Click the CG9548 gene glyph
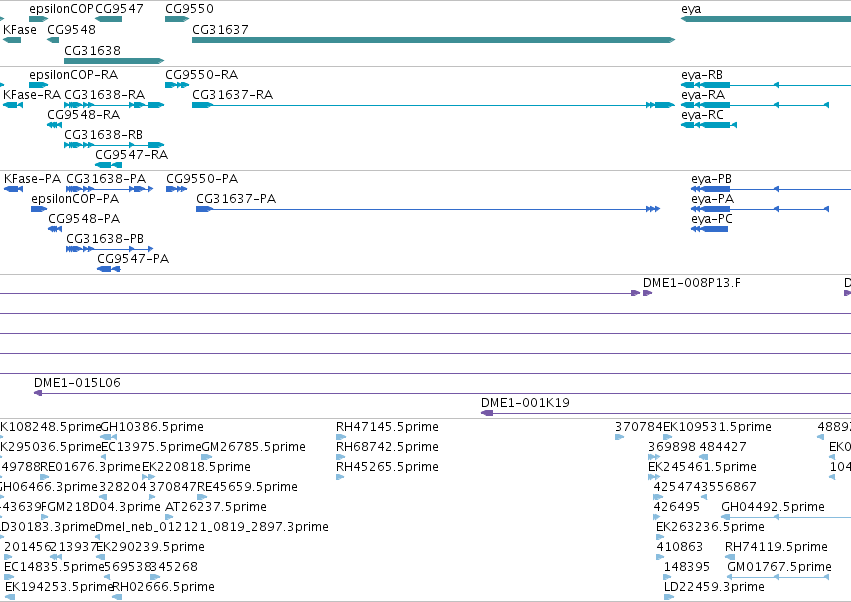 (x=53, y=40)
